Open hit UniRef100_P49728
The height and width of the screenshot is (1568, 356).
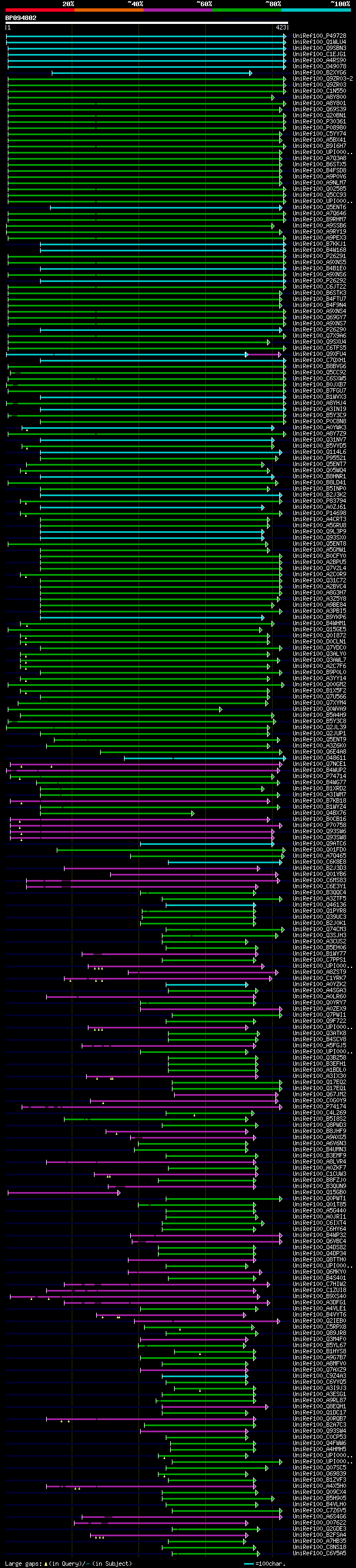tap(319, 36)
